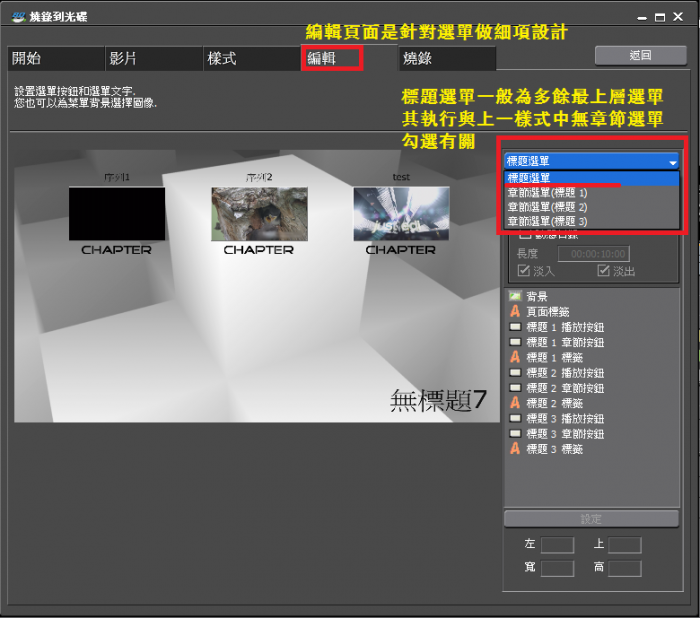
Task: Choose 章節選單(標題 3) from the dropdown list
Action: point(547,220)
